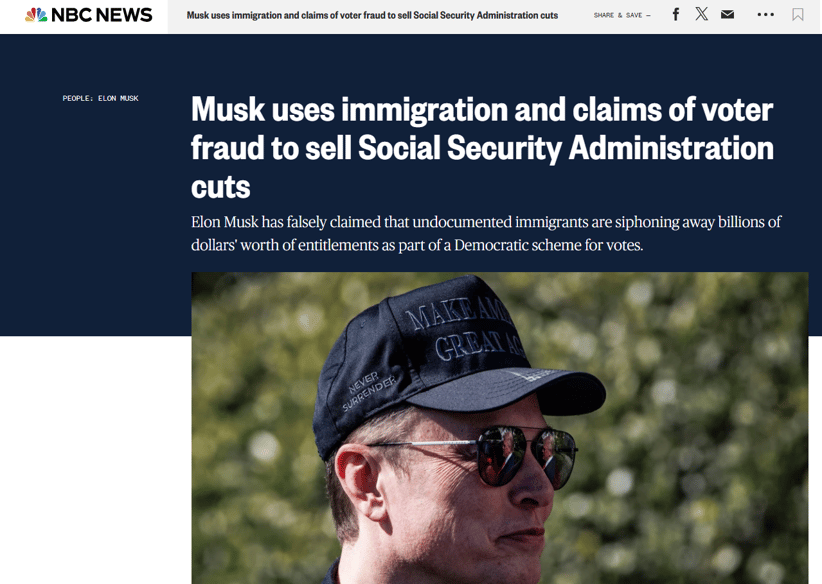The image size is (822, 584).
Task: Click the word 'cuts' in headline
Action: click(221, 187)
